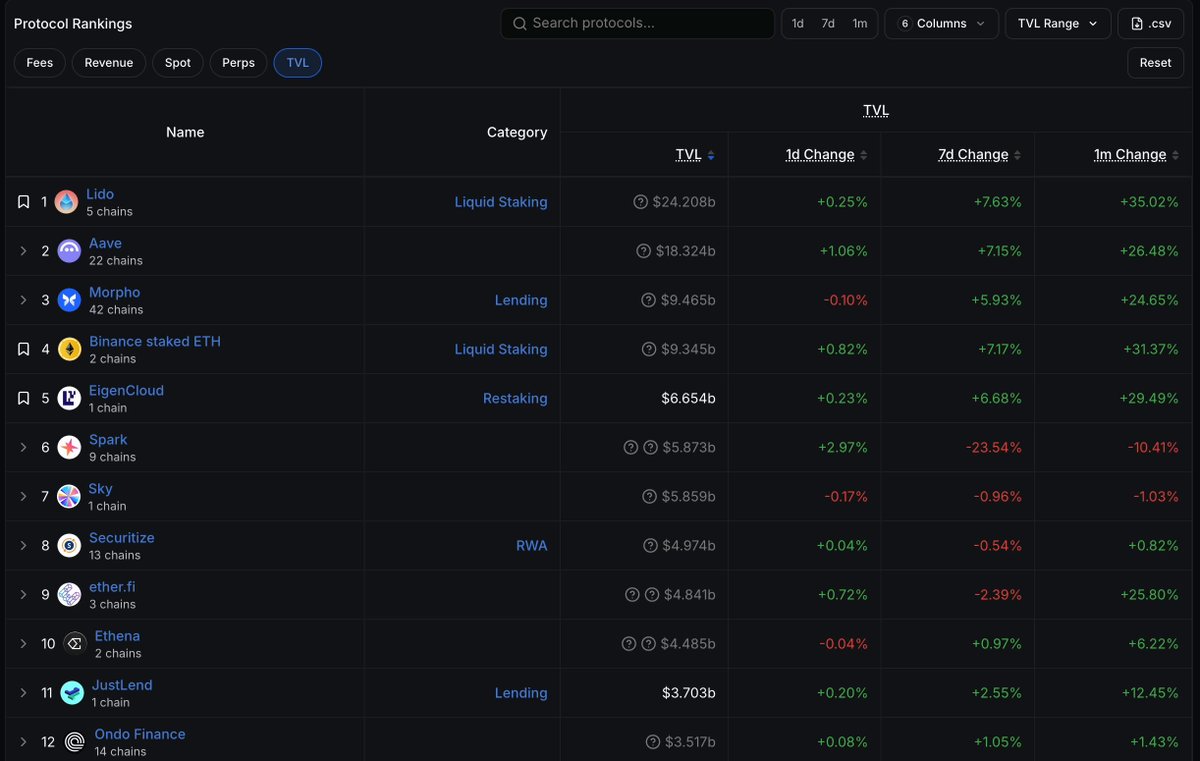Click the bookmark icon on the Lido row
The height and width of the screenshot is (761, 1200).
pyautogui.click(x=24, y=202)
